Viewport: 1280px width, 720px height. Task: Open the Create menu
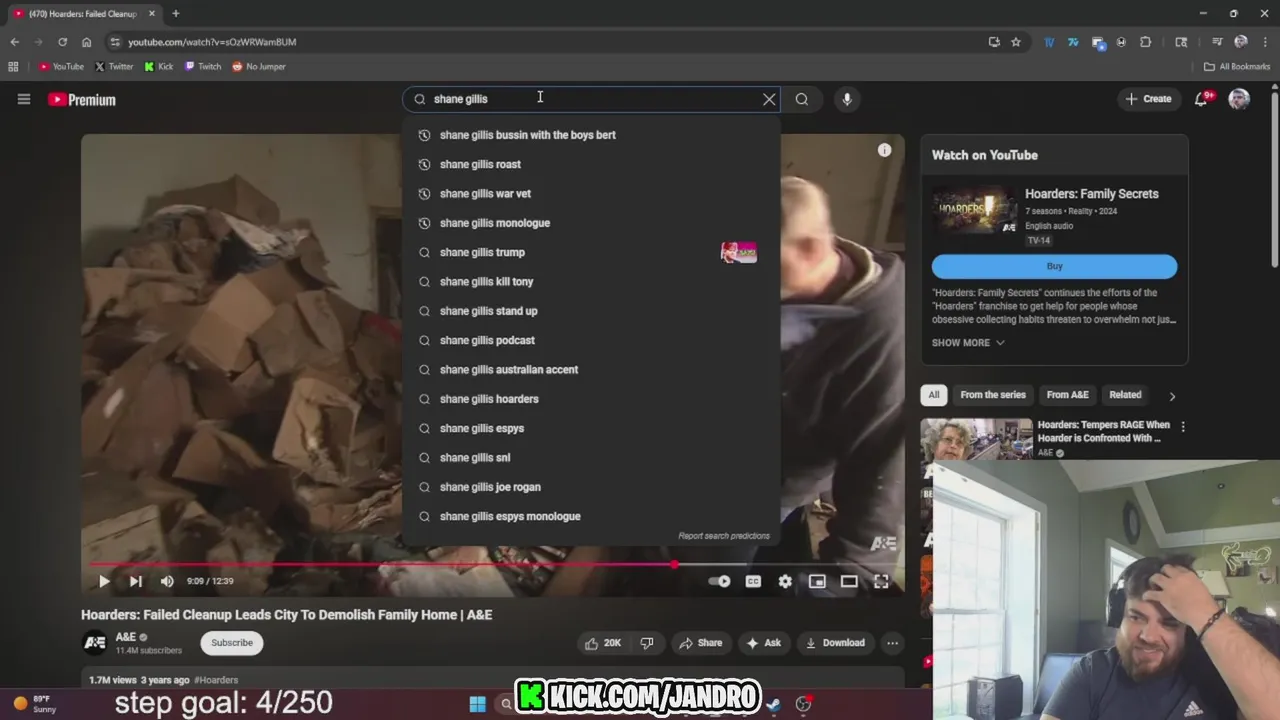pyautogui.click(x=1148, y=99)
